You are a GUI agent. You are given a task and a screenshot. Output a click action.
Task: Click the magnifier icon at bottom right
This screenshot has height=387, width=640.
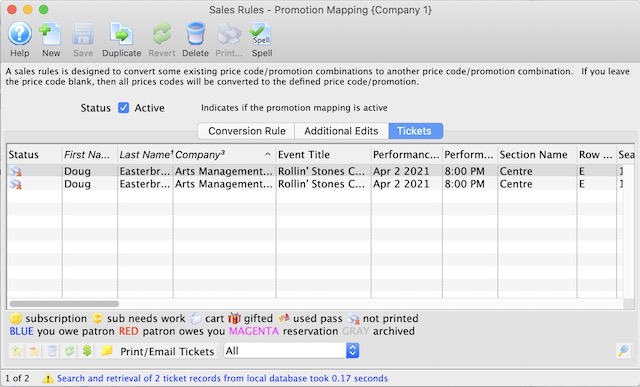pos(623,351)
